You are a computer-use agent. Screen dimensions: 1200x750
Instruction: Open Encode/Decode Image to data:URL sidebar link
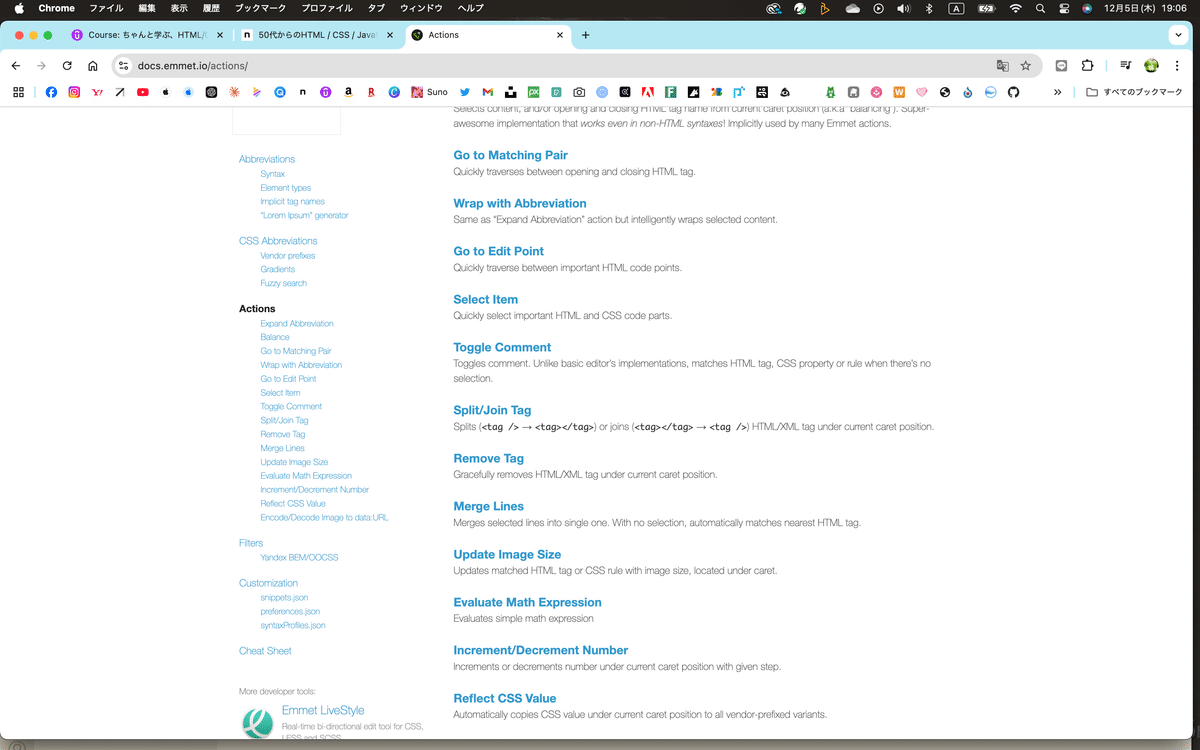coord(324,517)
